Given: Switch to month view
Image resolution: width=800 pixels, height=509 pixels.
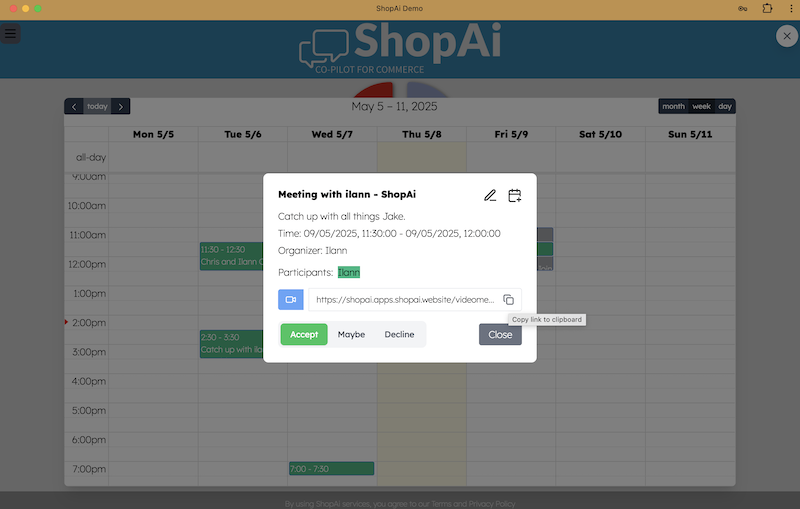Looking at the screenshot, I should [x=673, y=107].
